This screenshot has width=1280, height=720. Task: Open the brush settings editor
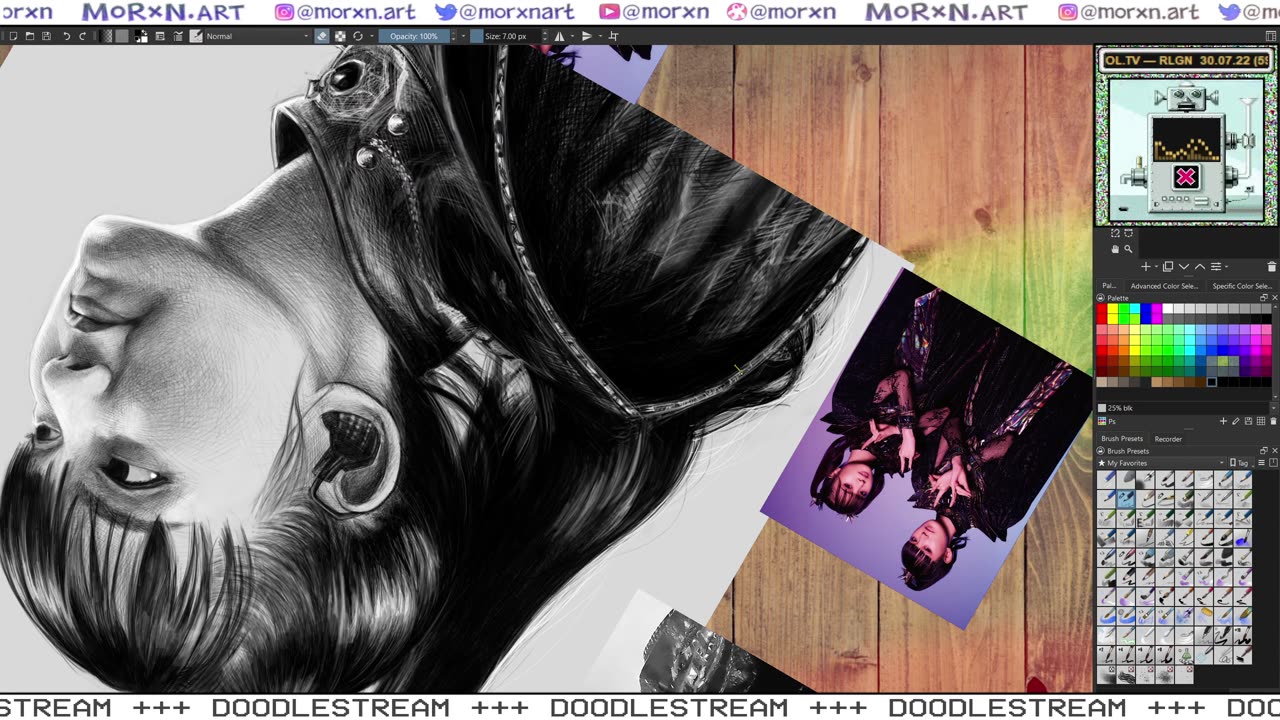[160, 36]
